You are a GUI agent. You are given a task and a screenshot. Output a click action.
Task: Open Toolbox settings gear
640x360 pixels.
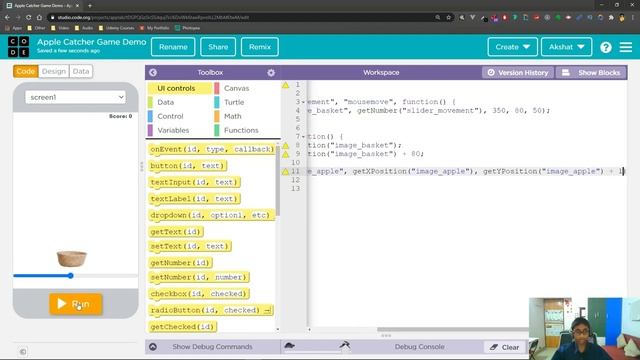pyautogui.click(x=271, y=73)
